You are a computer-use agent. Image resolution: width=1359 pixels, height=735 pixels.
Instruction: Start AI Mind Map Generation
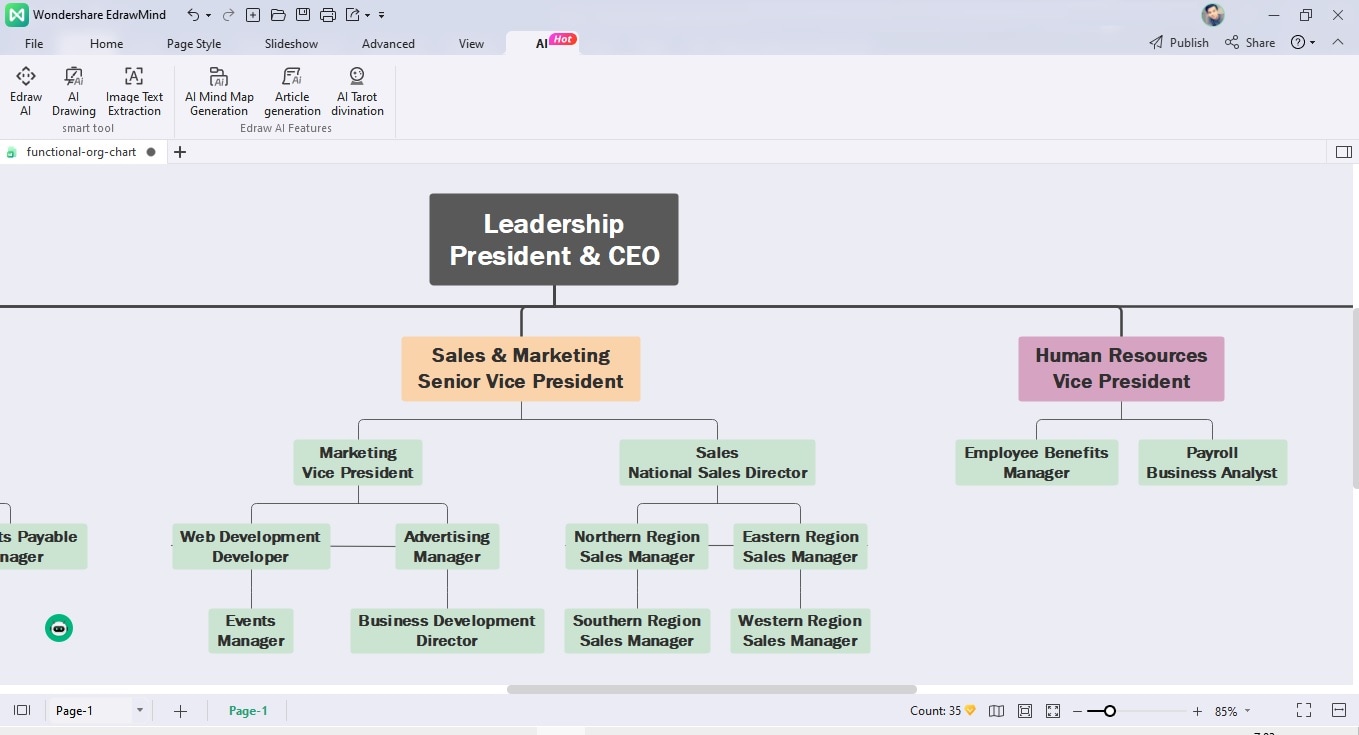[219, 90]
